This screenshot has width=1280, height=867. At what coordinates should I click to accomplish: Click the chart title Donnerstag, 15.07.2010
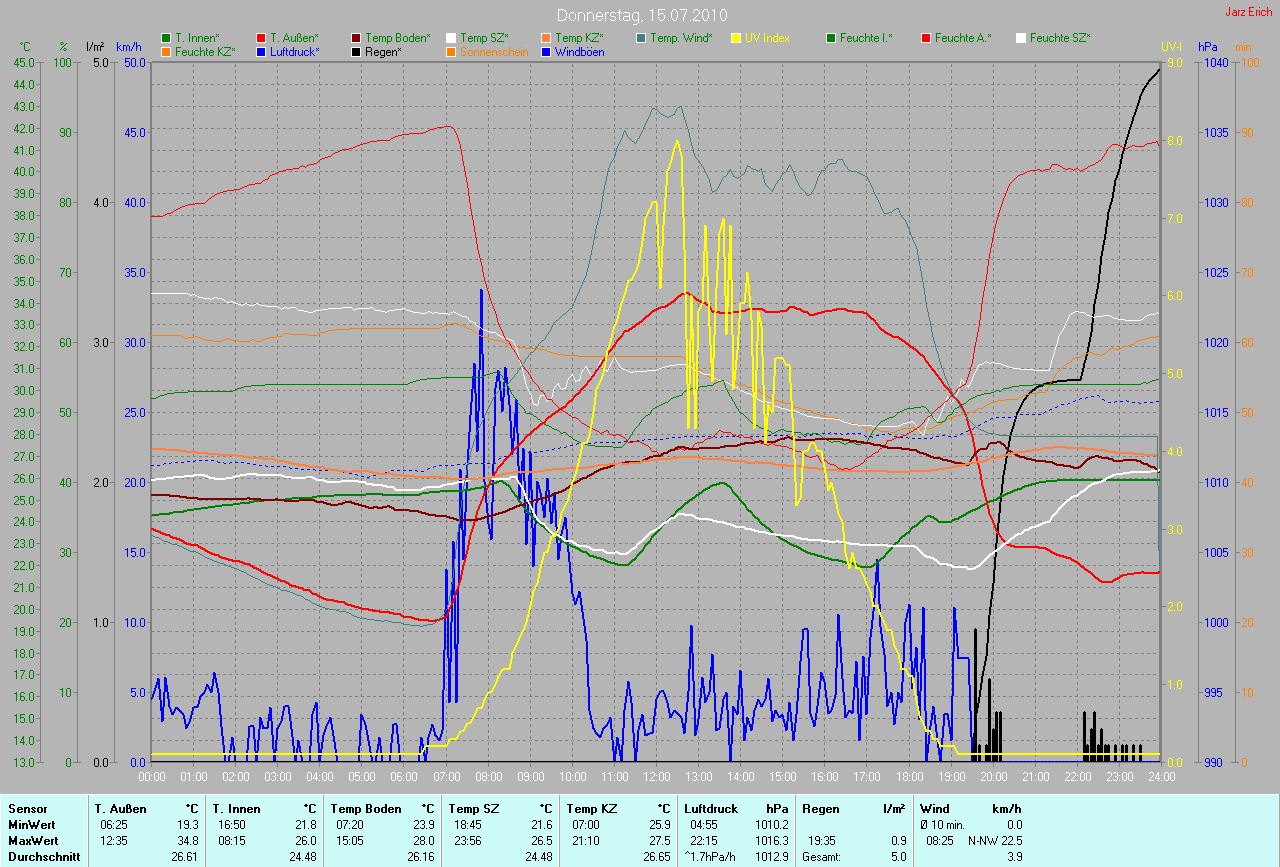[642, 16]
